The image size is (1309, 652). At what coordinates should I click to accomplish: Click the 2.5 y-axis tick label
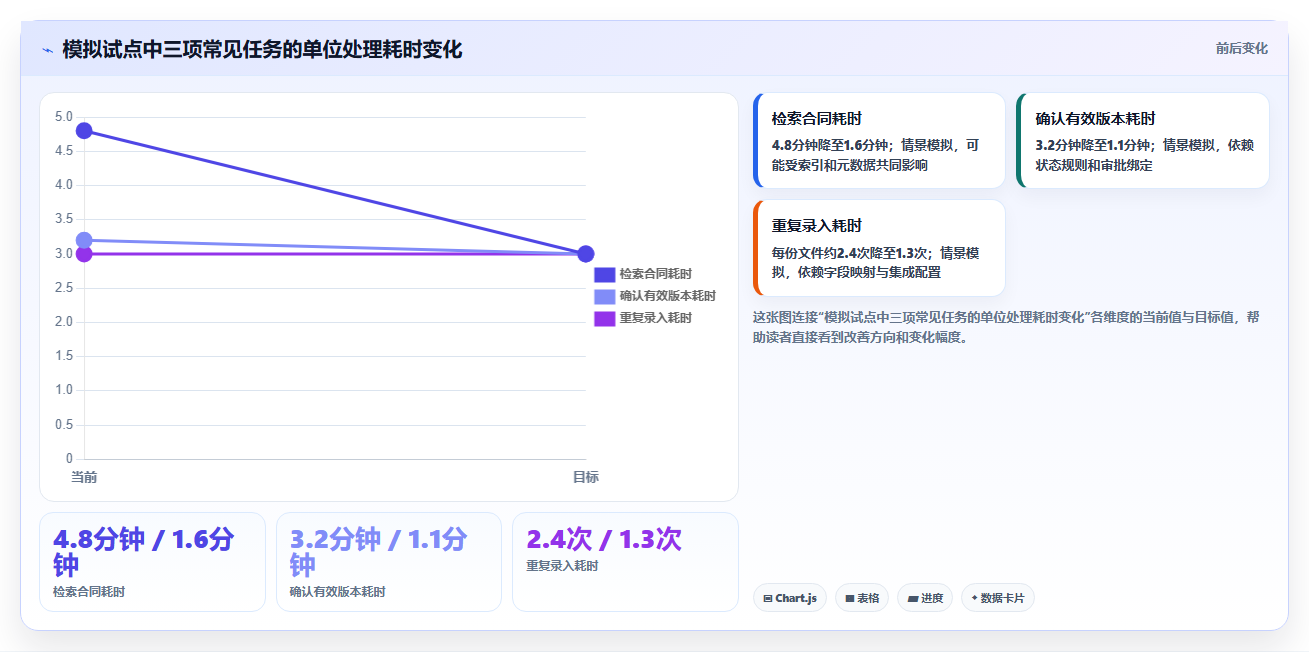tap(64, 288)
